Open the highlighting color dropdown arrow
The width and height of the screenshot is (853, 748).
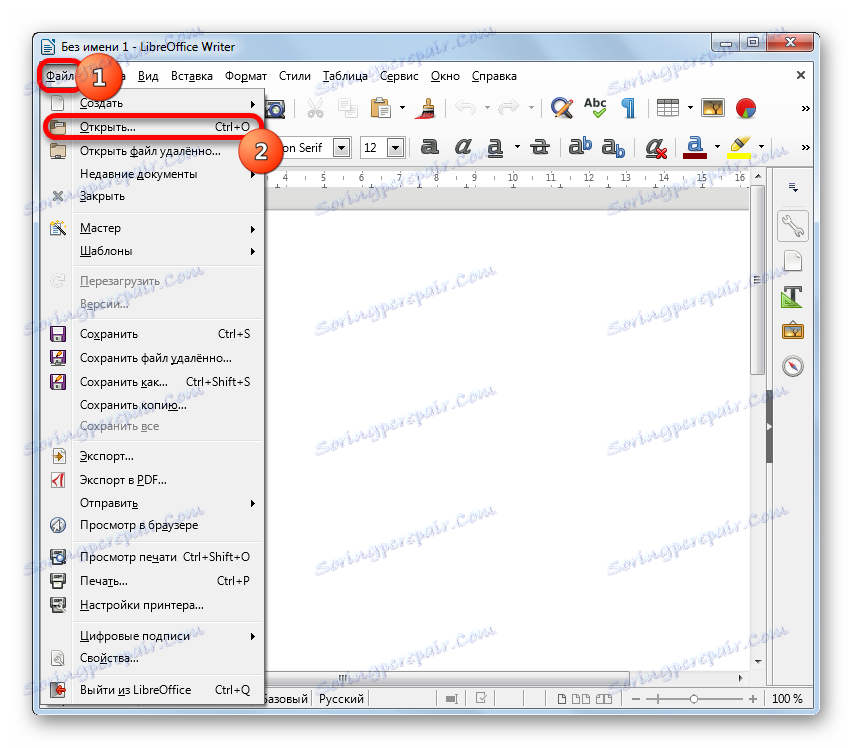[761, 147]
